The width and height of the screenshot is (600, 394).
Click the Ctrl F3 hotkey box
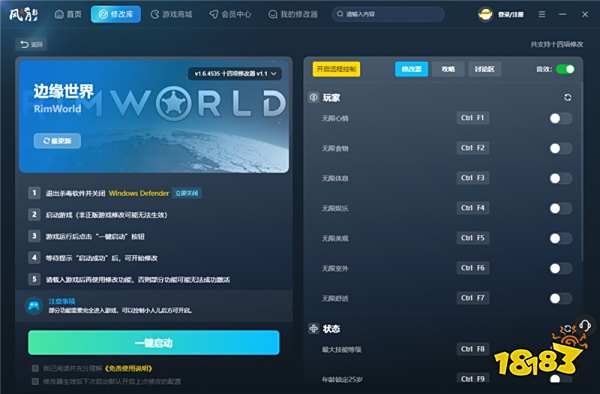[x=473, y=178]
